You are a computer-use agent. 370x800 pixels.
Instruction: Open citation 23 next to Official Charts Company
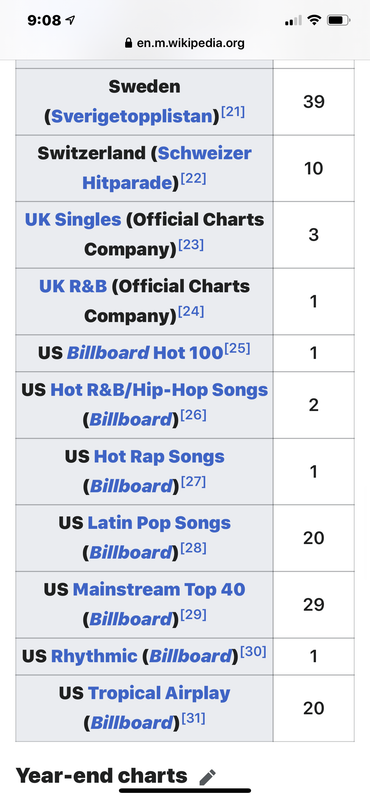pos(191,245)
